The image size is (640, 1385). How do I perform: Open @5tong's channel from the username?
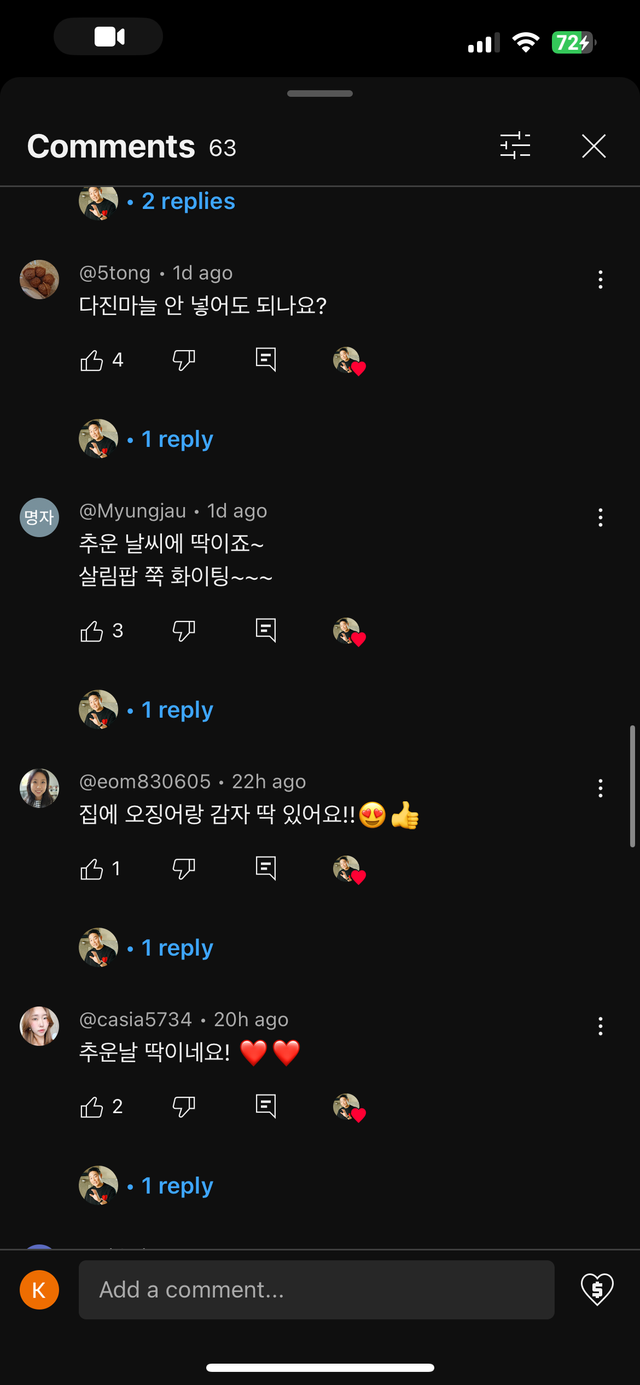click(x=115, y=273)
